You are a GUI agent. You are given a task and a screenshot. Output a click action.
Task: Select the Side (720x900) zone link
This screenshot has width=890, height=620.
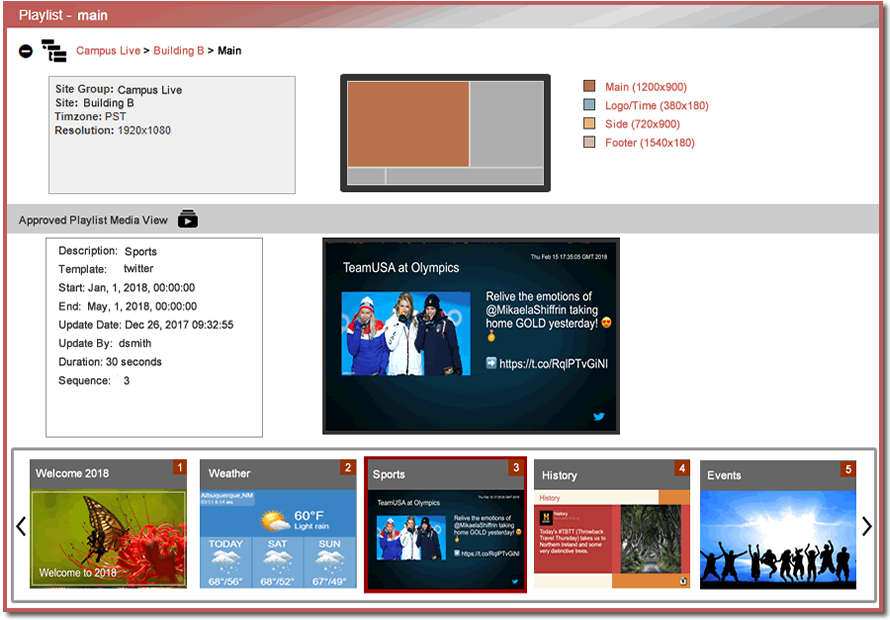(x=643, y=124)
